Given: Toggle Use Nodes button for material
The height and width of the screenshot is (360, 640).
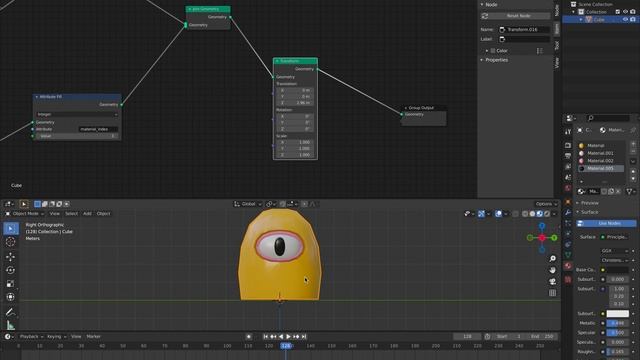Looking at the screenshot, I should (x=606, y=223).
